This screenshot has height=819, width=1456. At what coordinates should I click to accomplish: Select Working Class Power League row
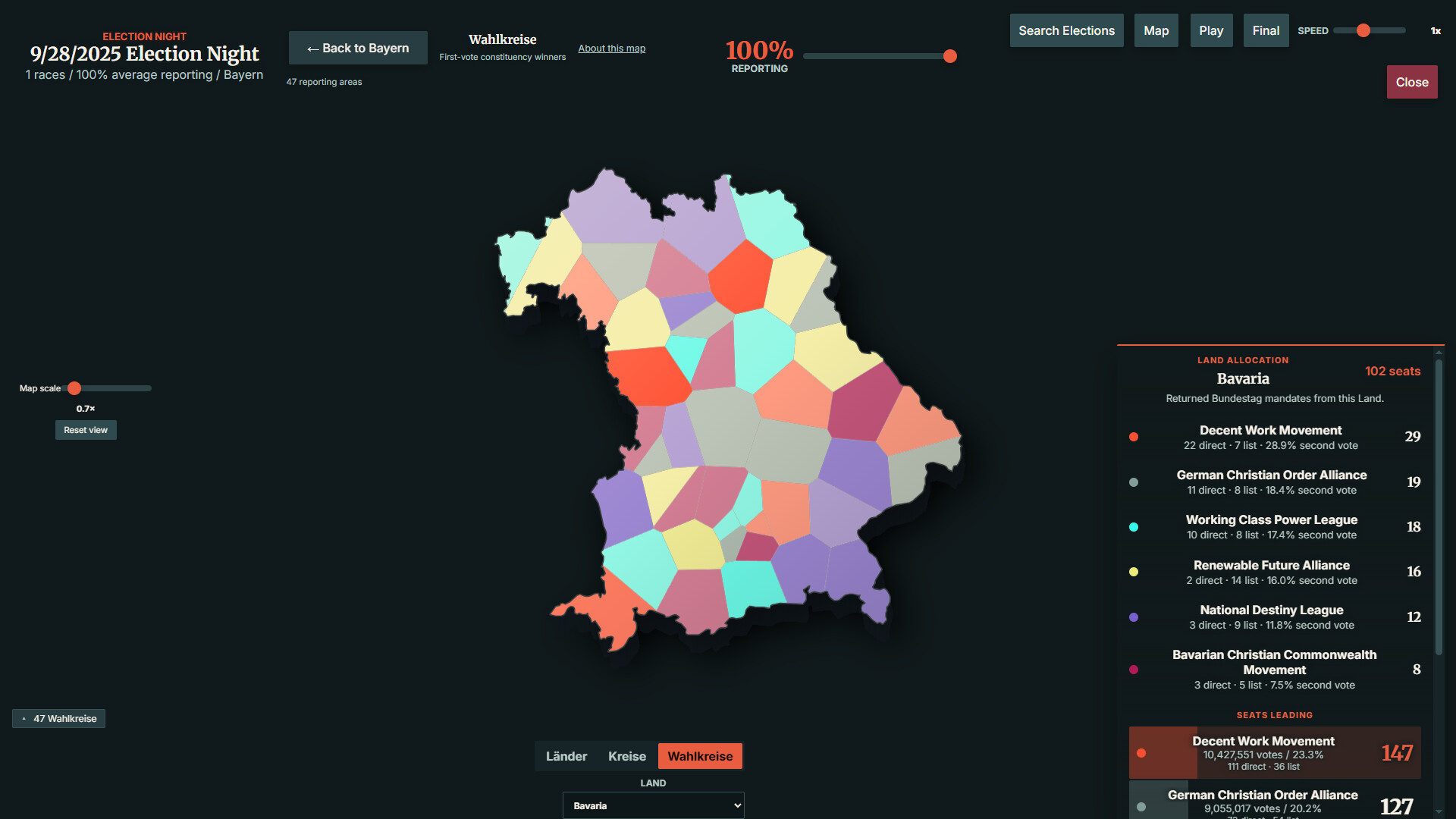(x=1275, y=526)
